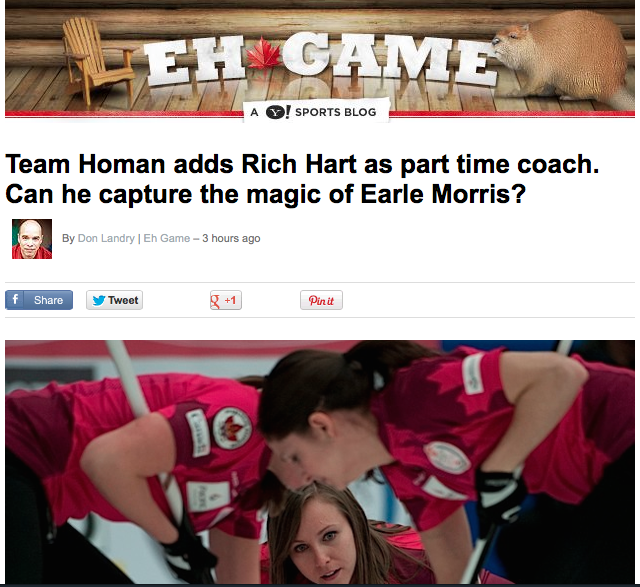This screenshot has width=640, height=587.
Task: Click the Facebook f icon
Action: 15,300
